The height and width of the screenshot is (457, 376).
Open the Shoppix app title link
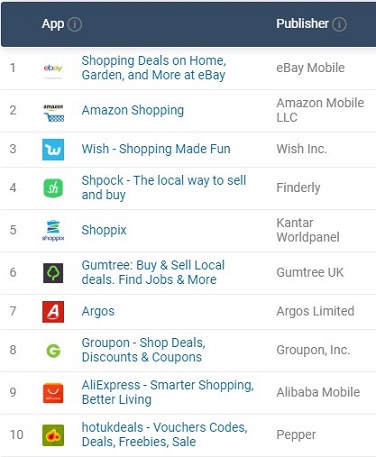[x=104, y=230]
